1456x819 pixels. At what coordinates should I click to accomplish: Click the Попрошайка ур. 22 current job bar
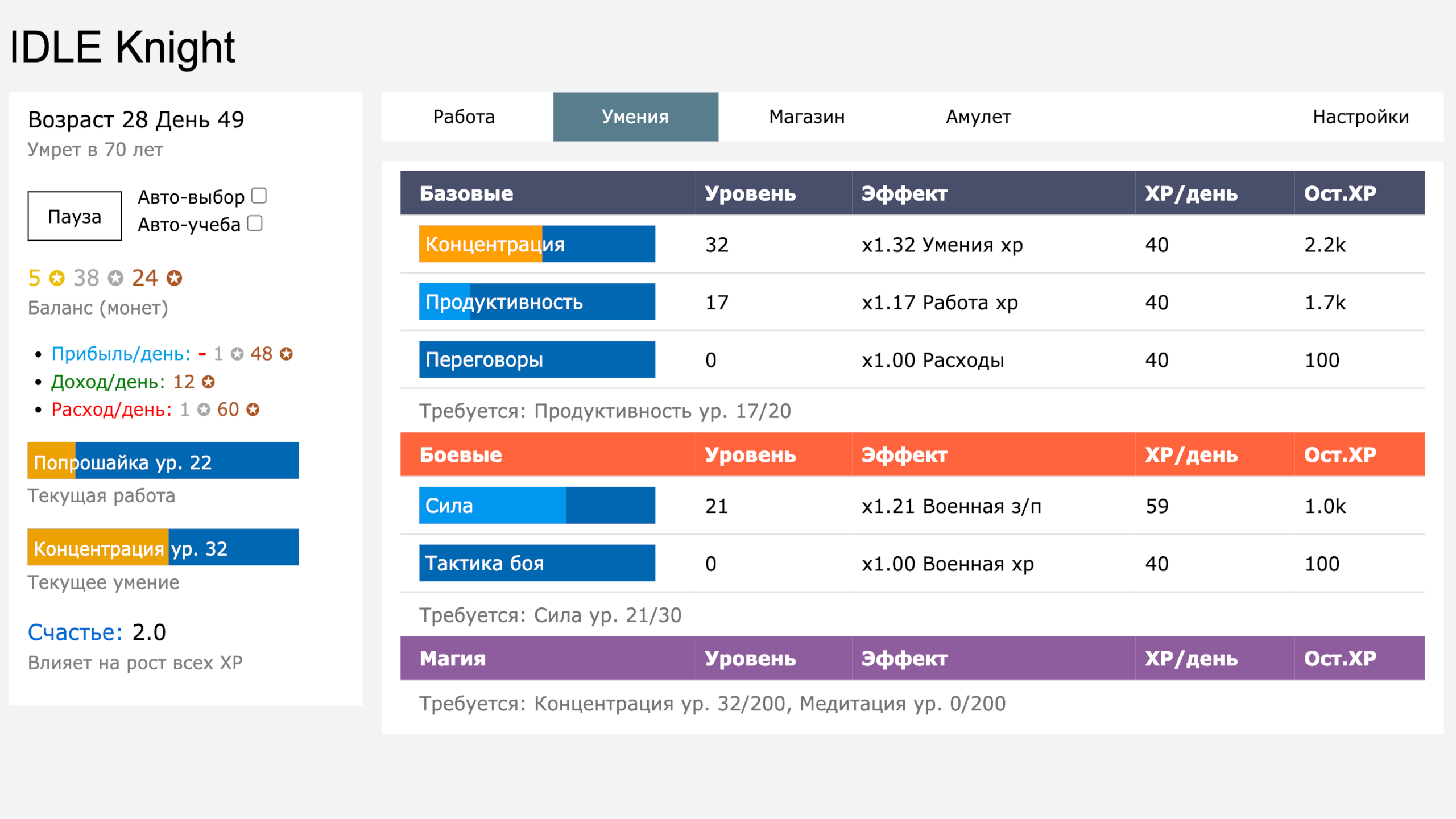coord(163,461)
